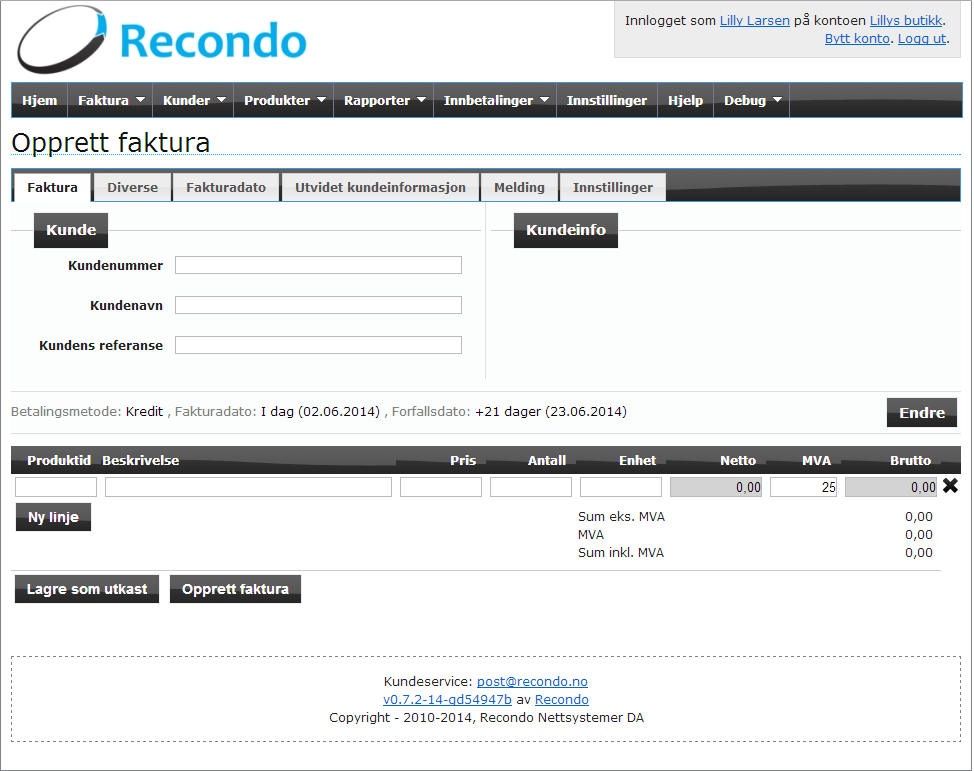Go to Hjem in navigation bar
The width and height of the screenshot is (974, 771).
tap(40, 101)
